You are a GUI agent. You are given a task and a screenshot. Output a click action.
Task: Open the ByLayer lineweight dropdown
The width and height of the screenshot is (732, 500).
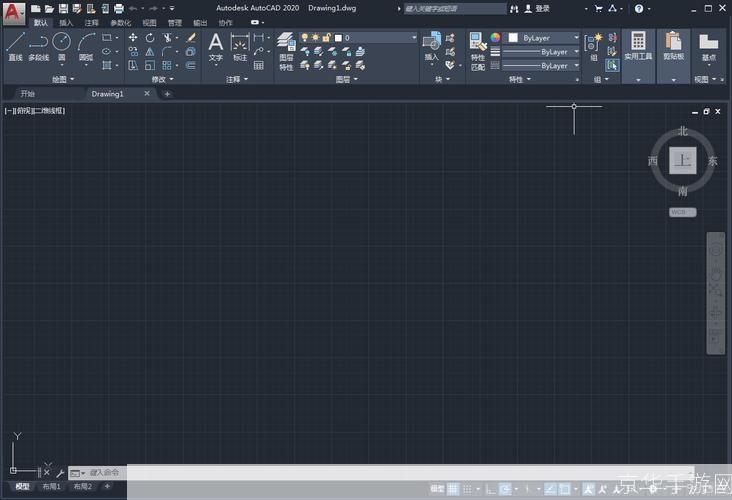coord(541,52)
